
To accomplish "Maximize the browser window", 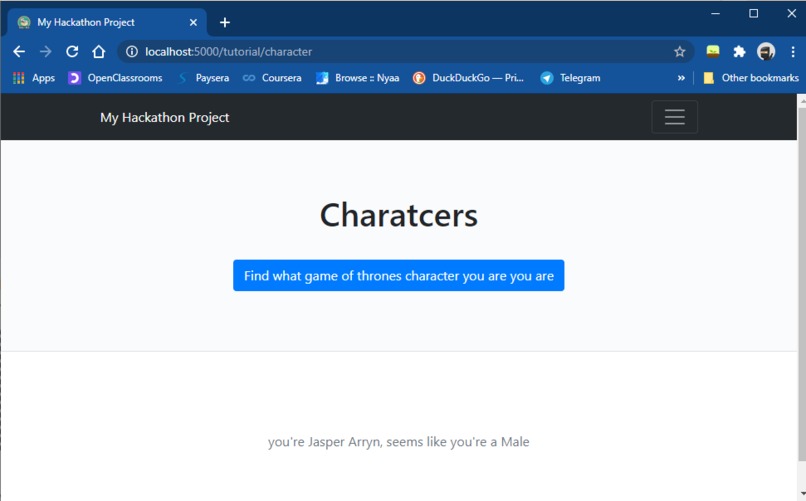I will [753, 14].
